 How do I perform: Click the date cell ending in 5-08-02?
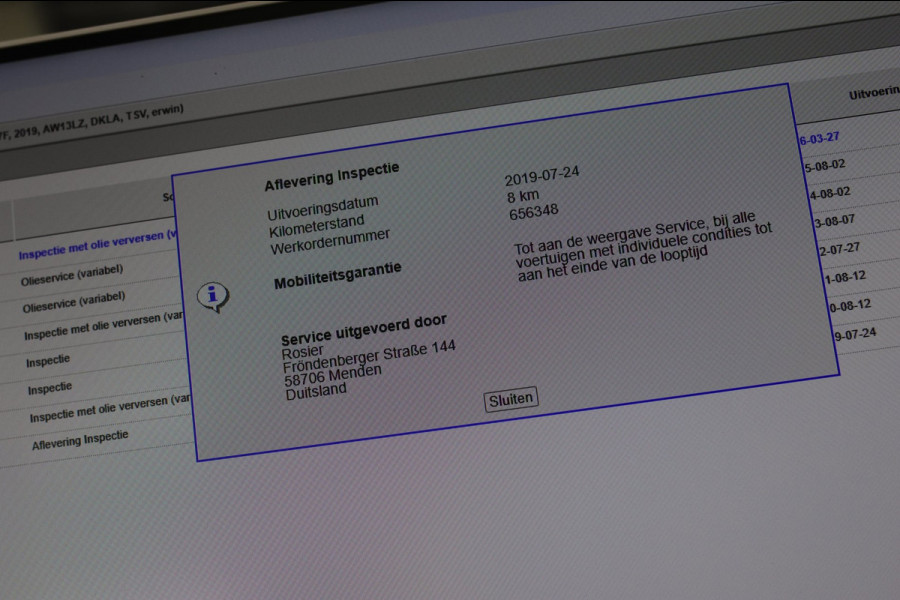click(826, 166)
